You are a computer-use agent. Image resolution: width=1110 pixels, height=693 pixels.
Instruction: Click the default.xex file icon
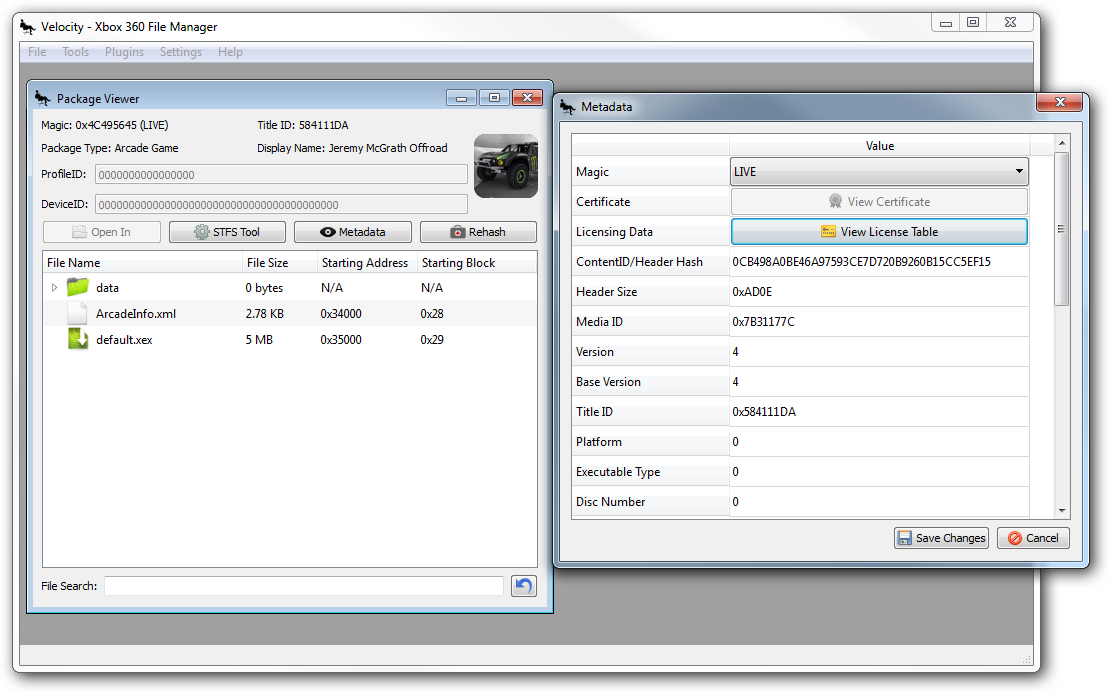click(x=78, y=339)
